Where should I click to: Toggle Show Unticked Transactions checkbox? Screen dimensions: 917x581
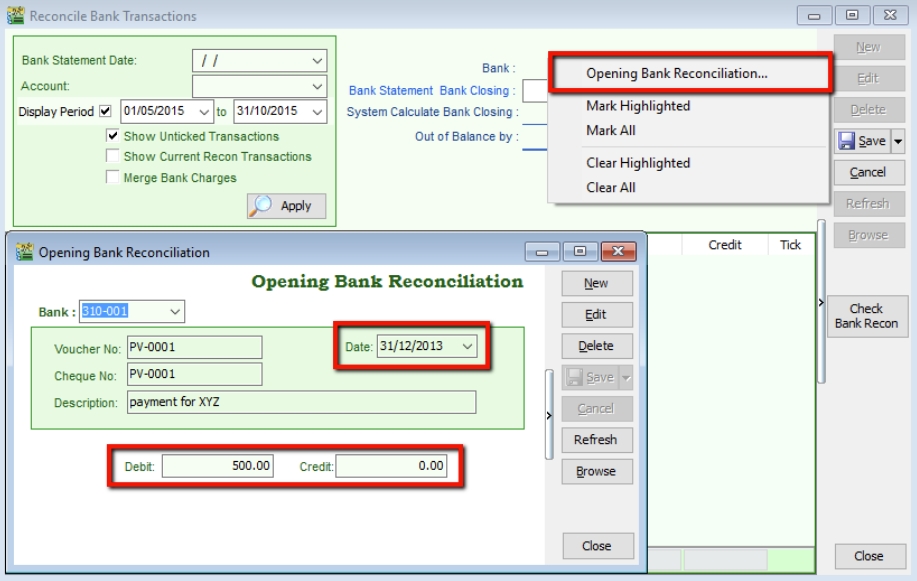click(x=113, y=136)
